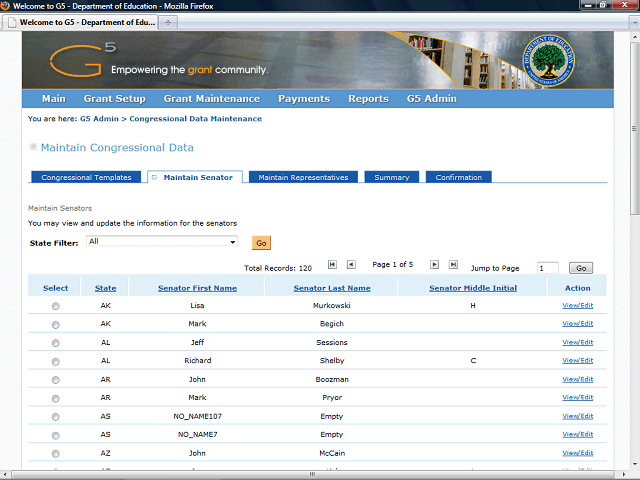The height and width of the screenshot is (480, 640).
Task: Collapse the Maintain Congressional Data section icon
Action: tap(33, 147)
